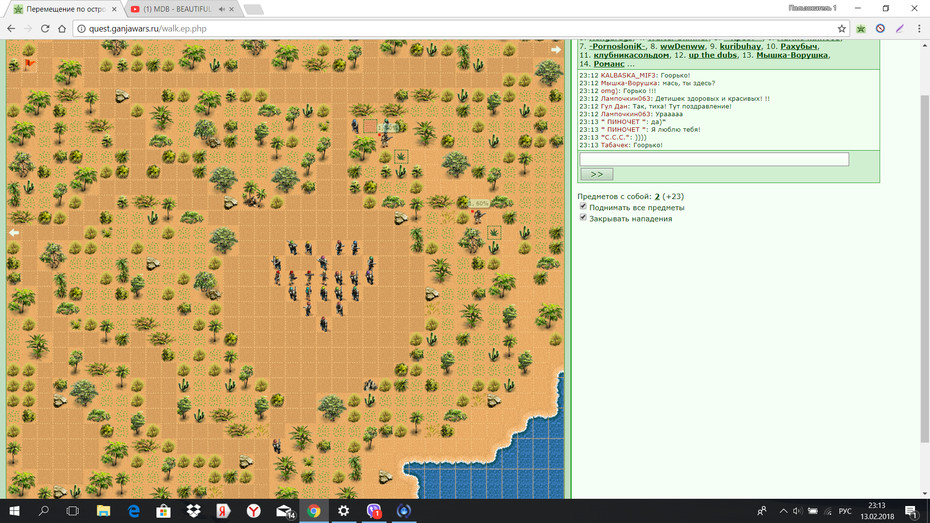Open player link wwDenww
Screen dimensions: 930x523
click(x=682, y=46)
